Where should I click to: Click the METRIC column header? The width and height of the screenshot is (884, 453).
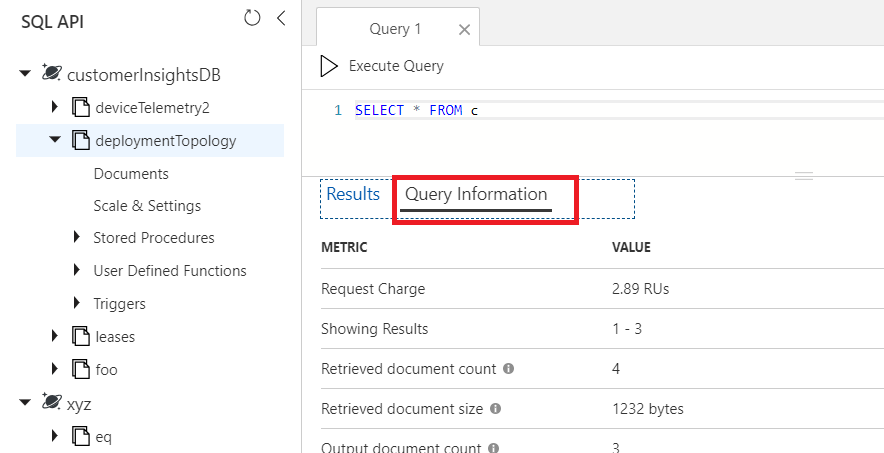[x=344, y=247]
